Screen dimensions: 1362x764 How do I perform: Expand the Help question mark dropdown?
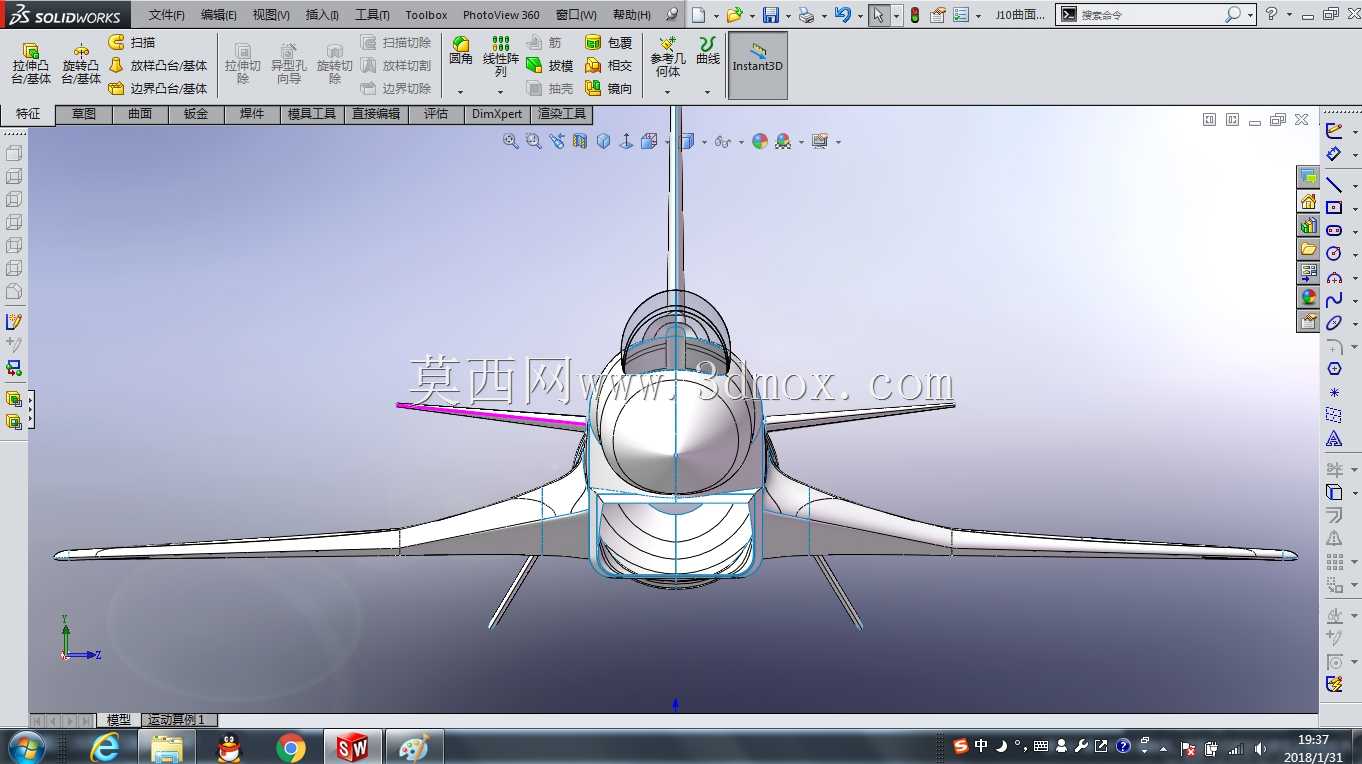[1290, 15]
